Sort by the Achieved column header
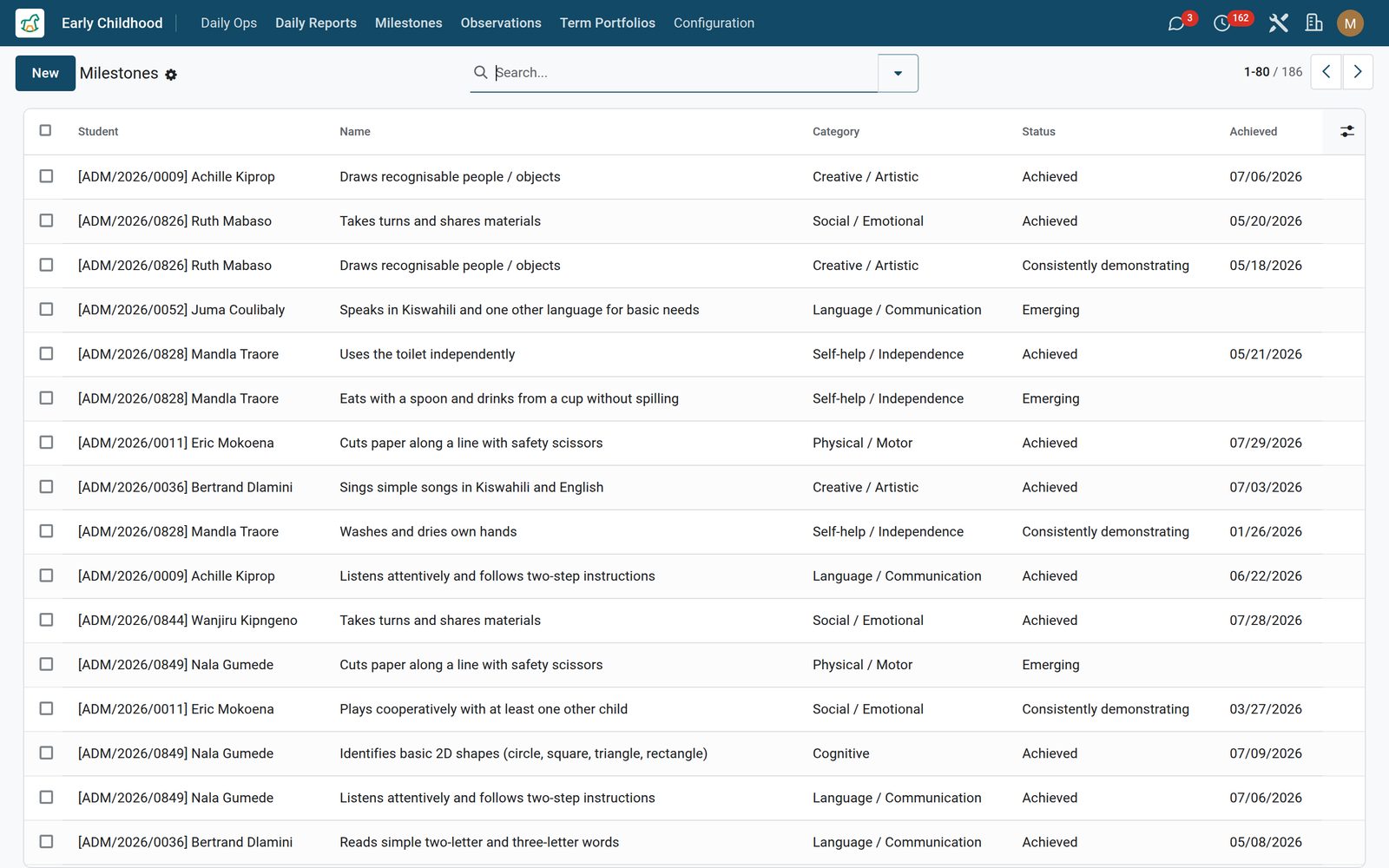 coord(1253,132)
